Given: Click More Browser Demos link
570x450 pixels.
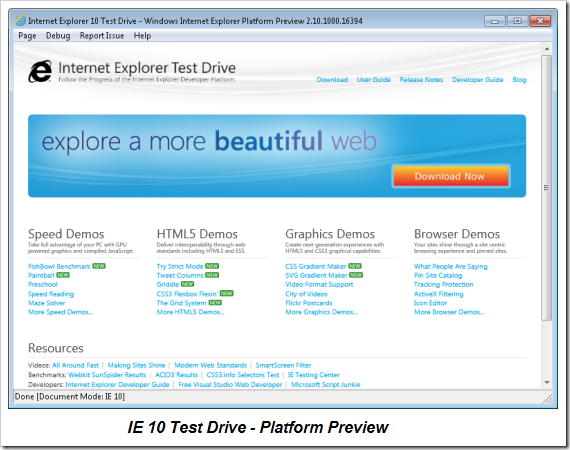Looking at the screenshot, I should click(x=449, y=312).
